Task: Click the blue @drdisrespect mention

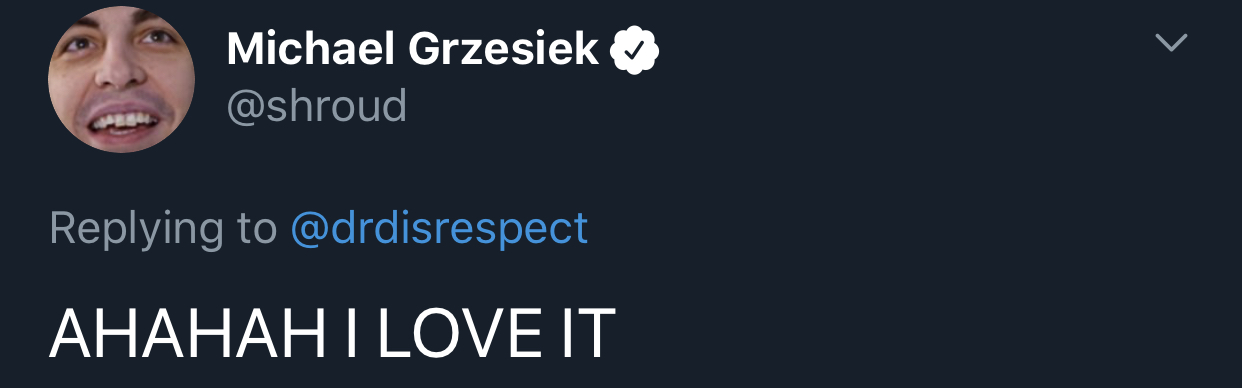Action: (439, 229)
